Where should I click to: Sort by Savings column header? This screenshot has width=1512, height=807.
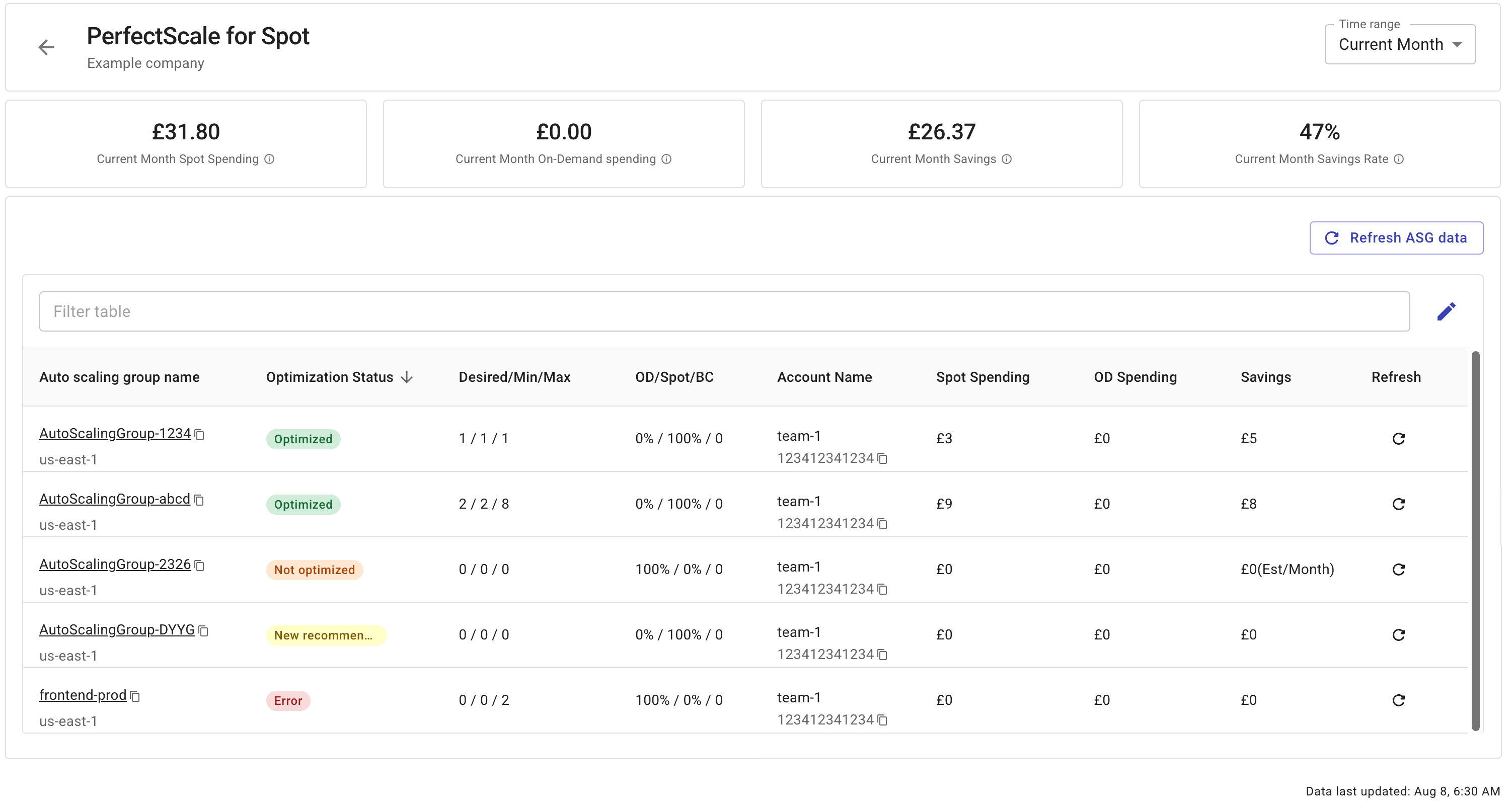[x=1265, y=377]
